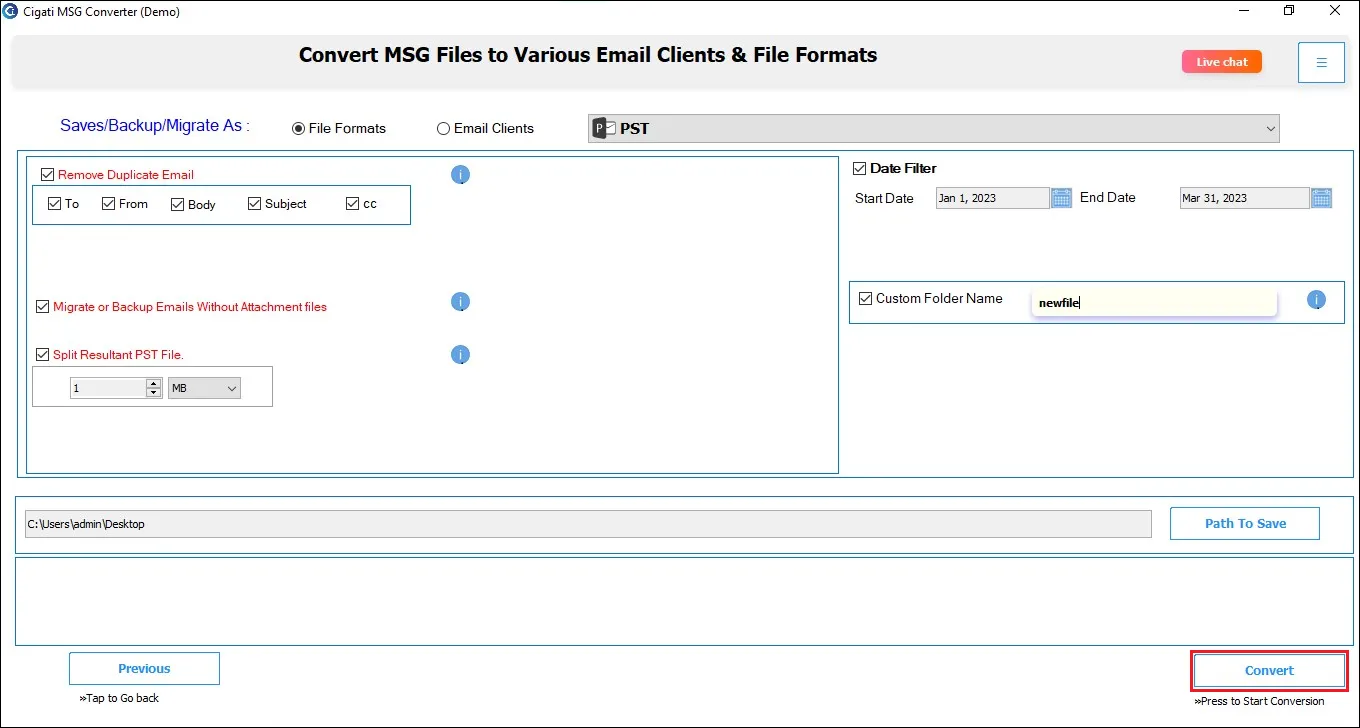Click the info icon for Without Attachment option
Screen dimensions: 1360x728
460,302
